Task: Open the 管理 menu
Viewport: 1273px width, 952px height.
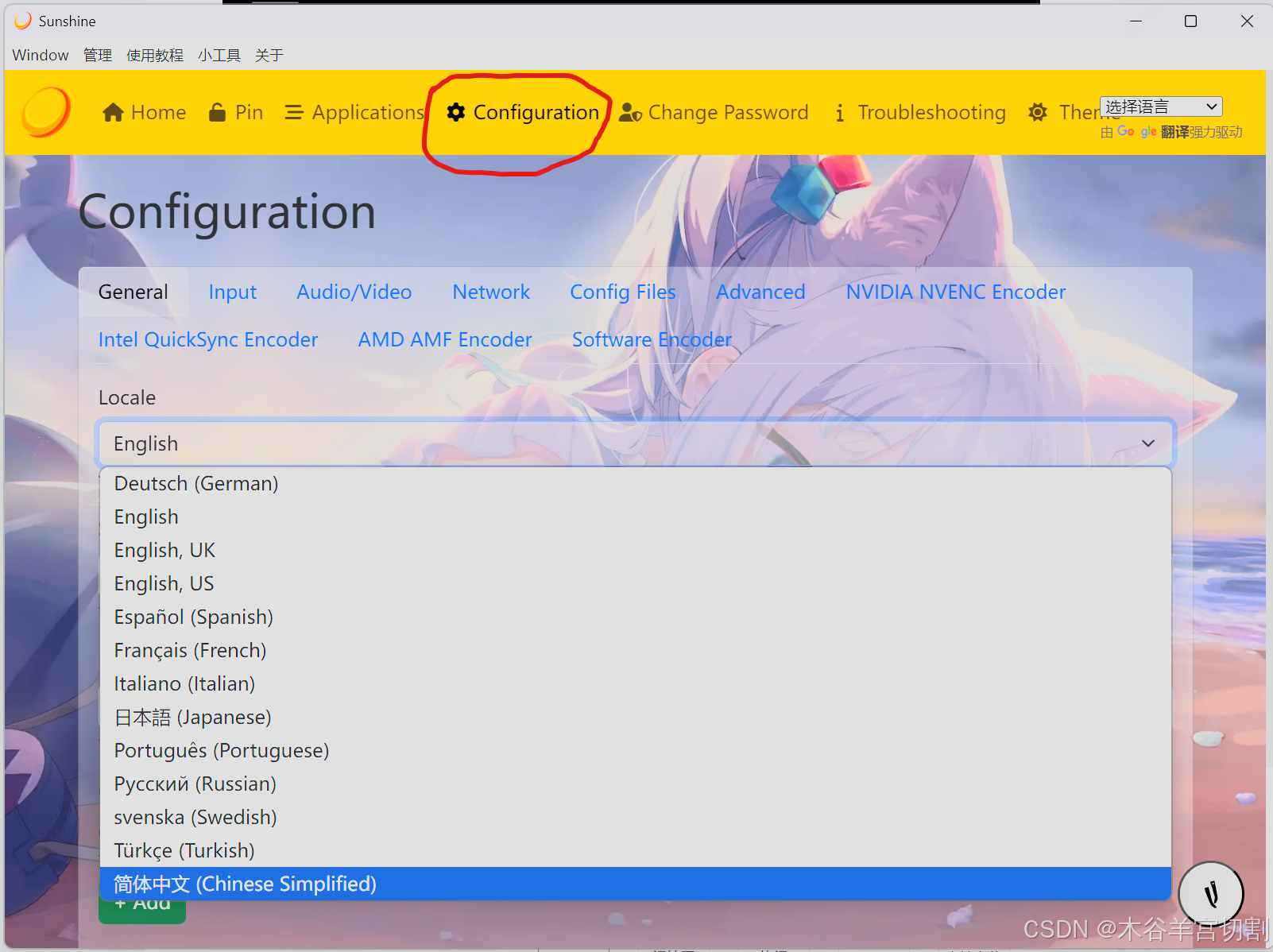Action: pyautogui.click(x=98, y=55)
